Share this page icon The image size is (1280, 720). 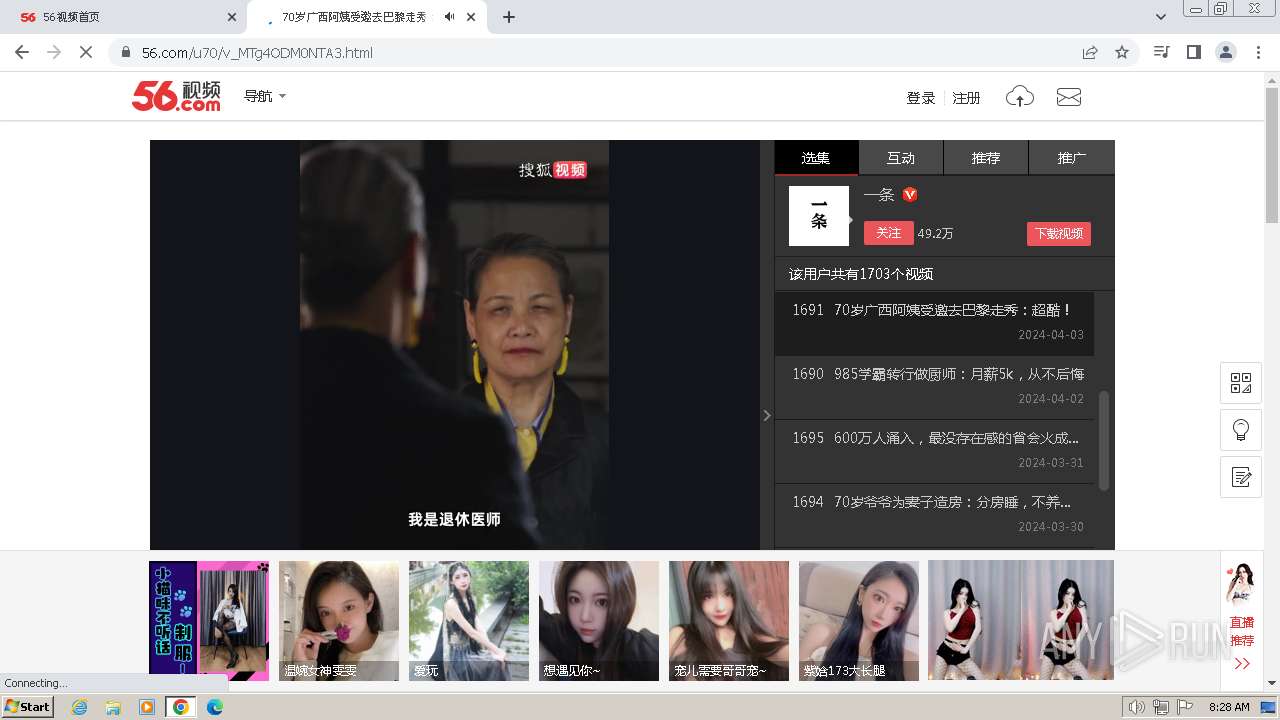coord(1090,53)
